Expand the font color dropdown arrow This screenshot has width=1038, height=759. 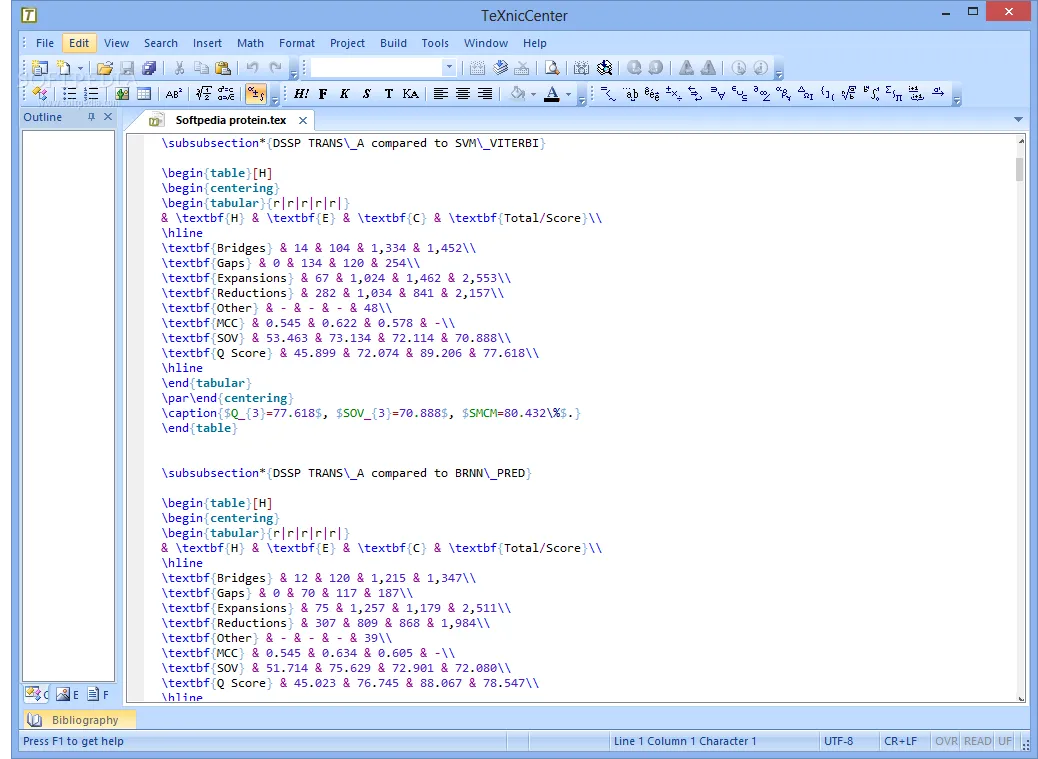[x=568, y=94]
